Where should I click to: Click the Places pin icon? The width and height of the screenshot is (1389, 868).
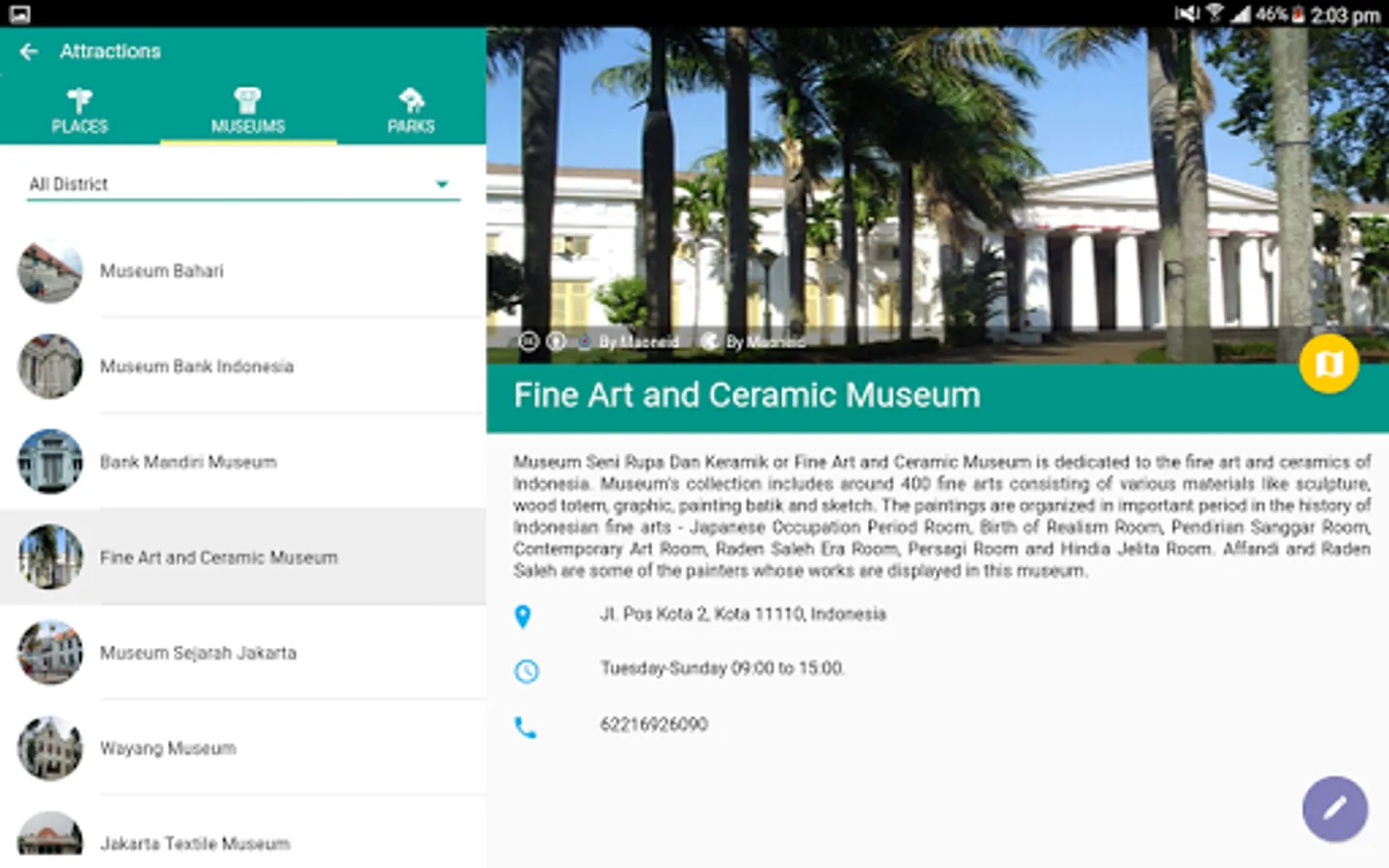(81, 97)
